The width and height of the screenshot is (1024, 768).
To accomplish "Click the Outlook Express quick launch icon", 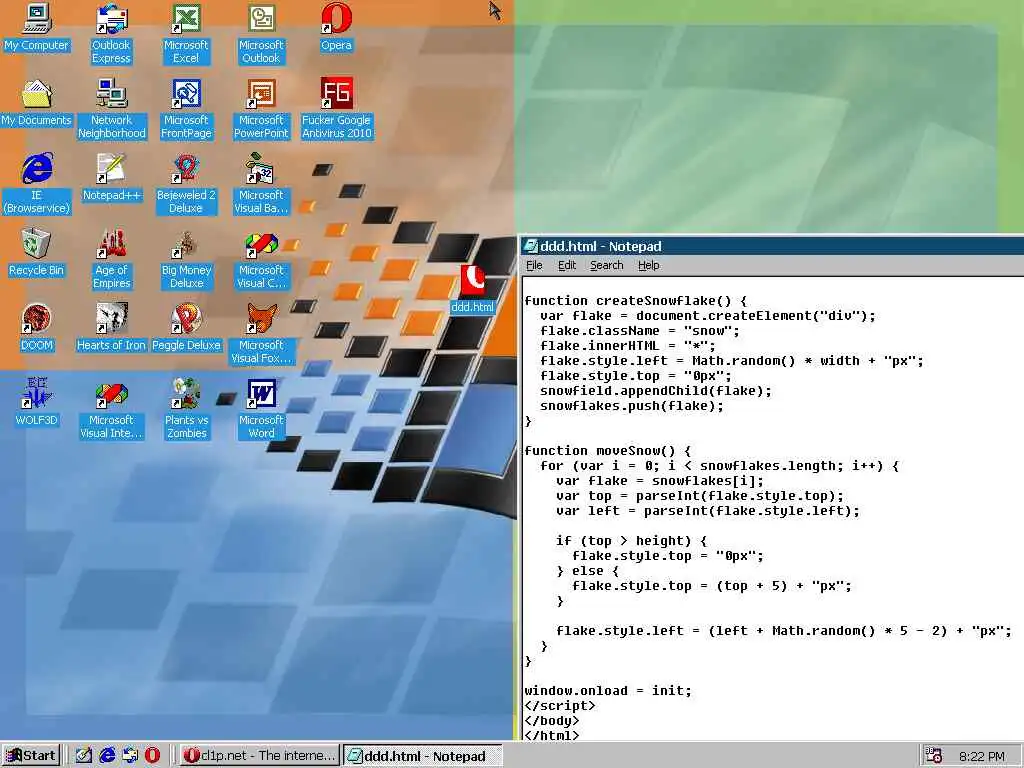I will 130,756.
